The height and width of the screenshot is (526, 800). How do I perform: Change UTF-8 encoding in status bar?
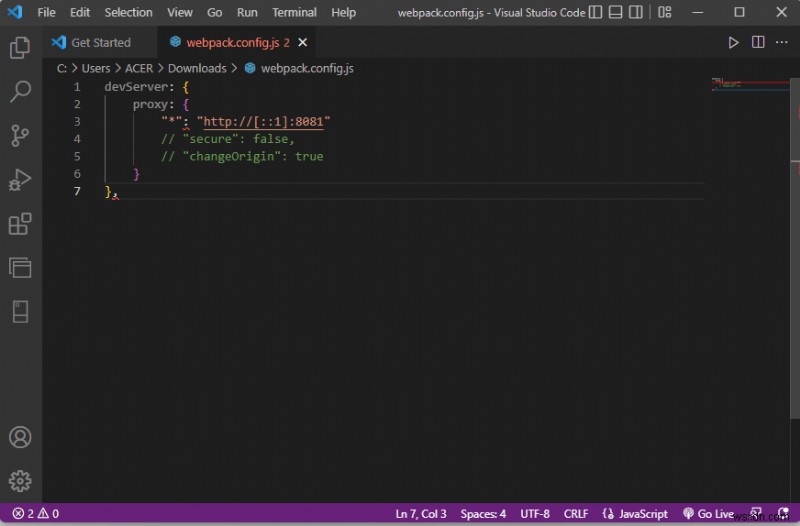534,514
